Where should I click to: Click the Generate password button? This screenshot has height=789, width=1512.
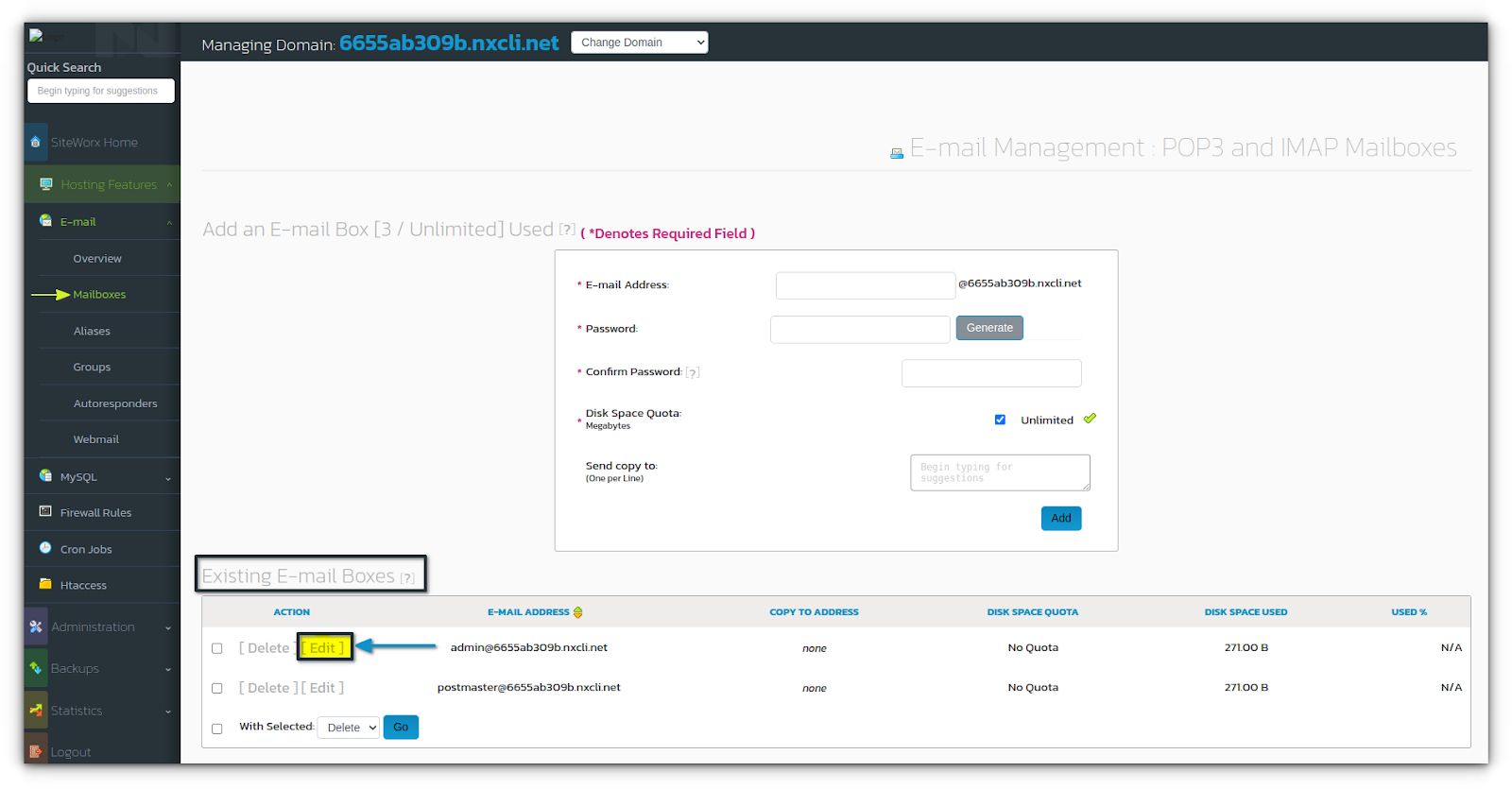[989, 328]
